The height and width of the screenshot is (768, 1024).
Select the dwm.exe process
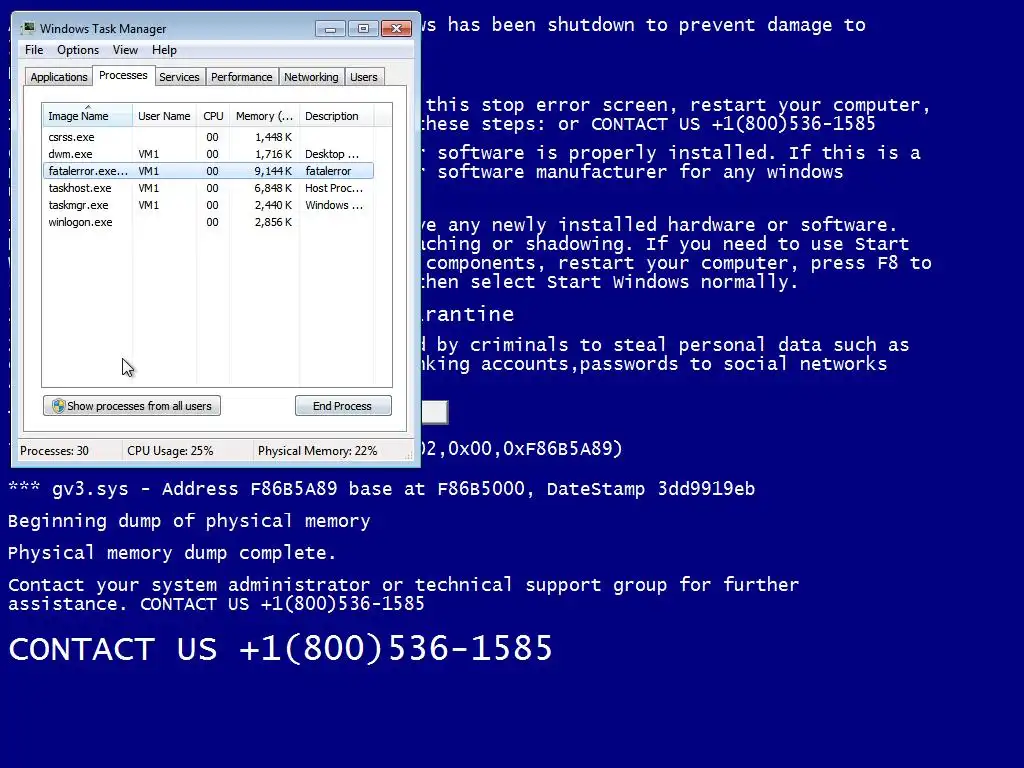(208, 154)
